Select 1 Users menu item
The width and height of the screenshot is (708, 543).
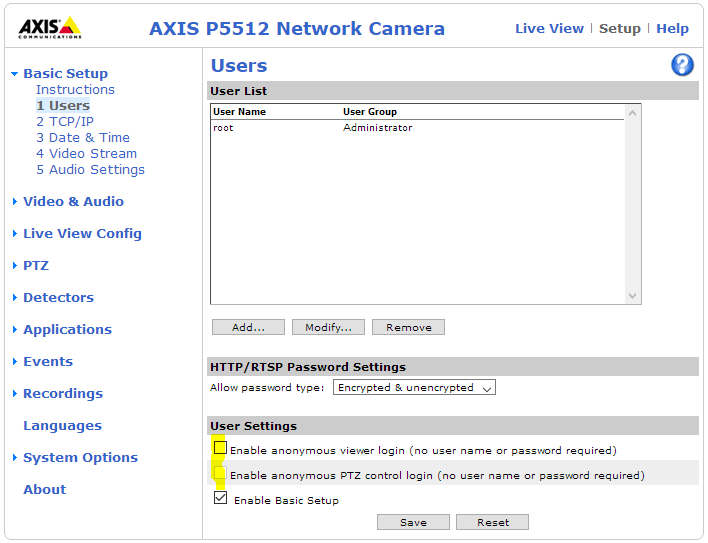(x=63, y=105)
